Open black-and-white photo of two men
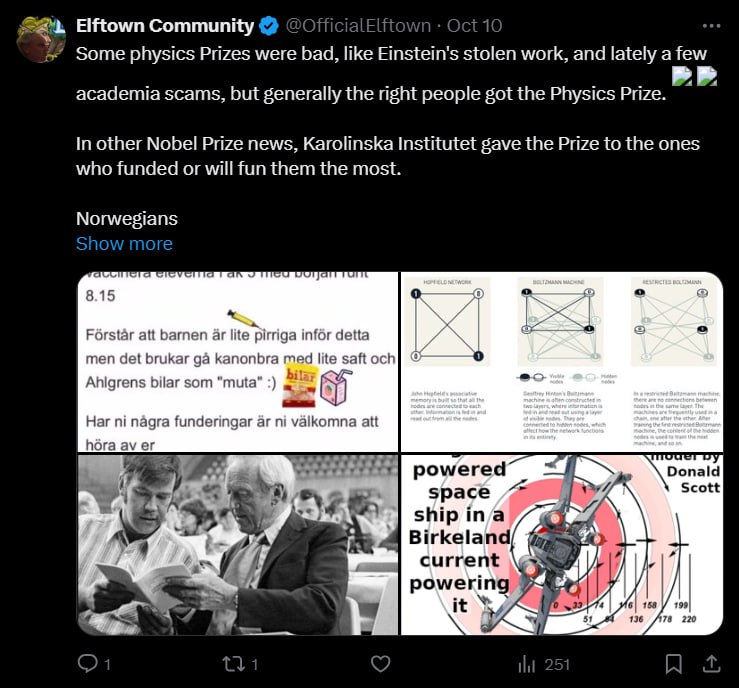This screenshot has width=739, height=688. click(x=238, y=545)
